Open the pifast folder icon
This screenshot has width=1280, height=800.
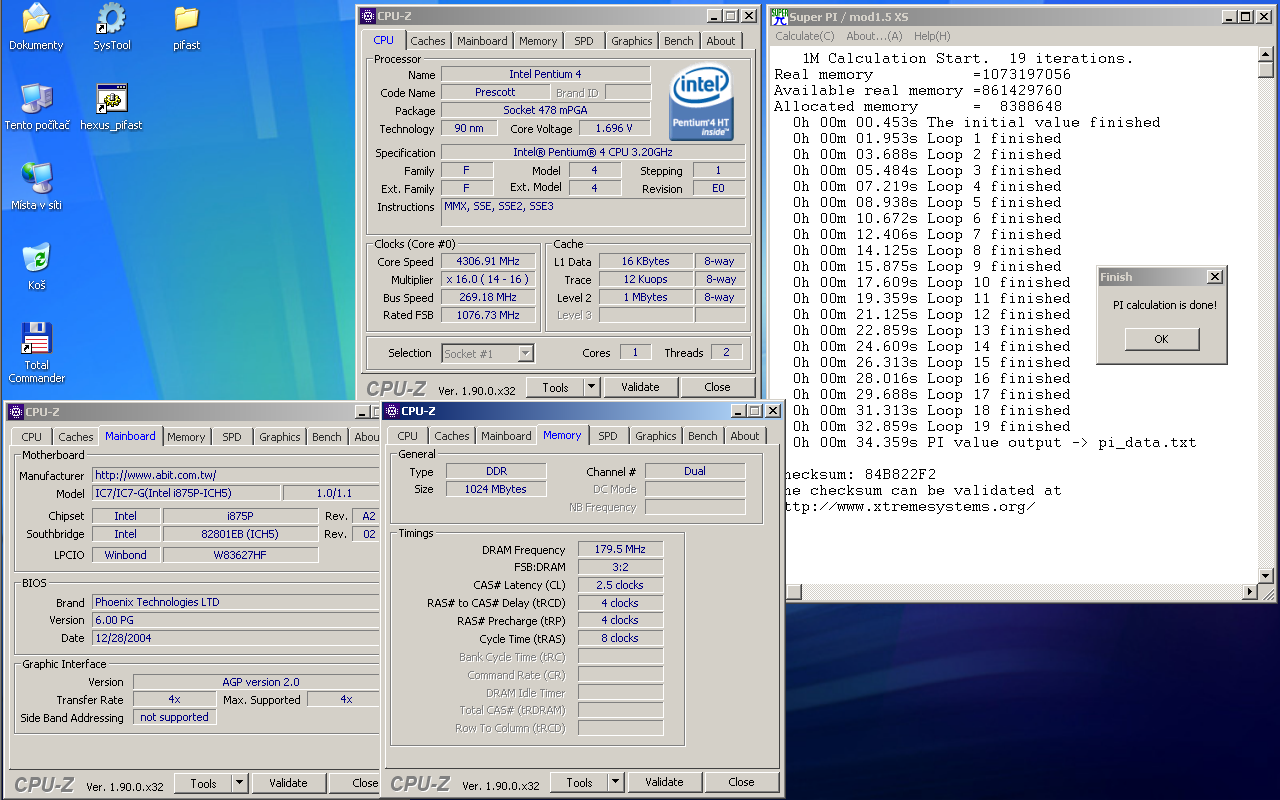pos(186,27)
